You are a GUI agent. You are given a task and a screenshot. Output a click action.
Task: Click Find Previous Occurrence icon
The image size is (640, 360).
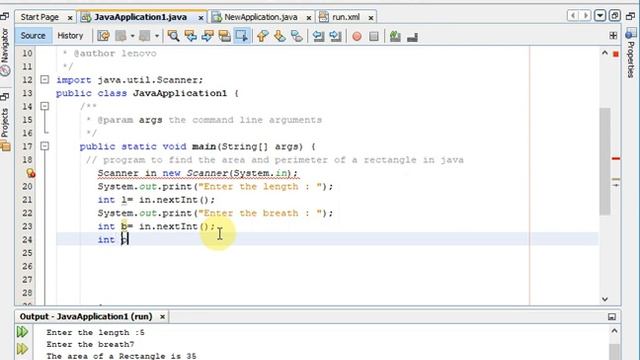point(191,36)
